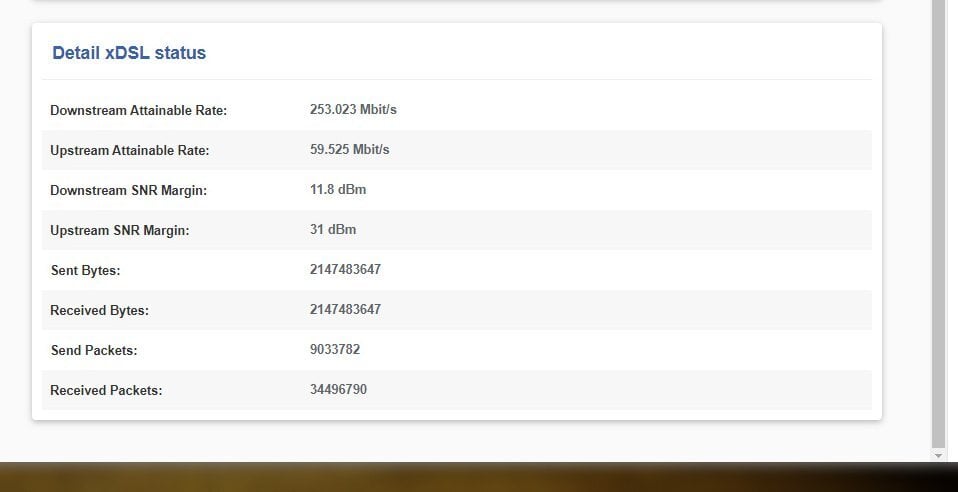Select 'Downstream Attainable Rate:' label

click(x=139, y=111)
